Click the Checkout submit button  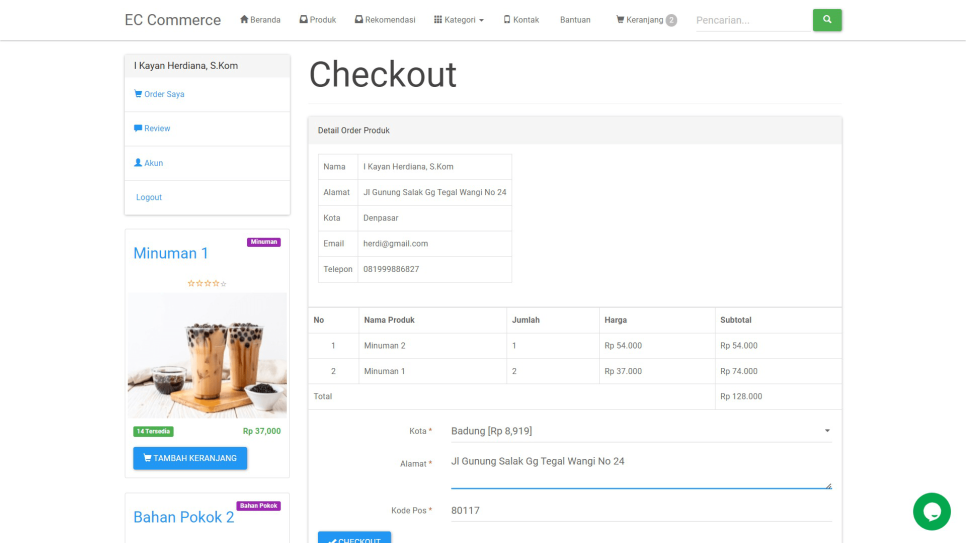click(354, 537)
